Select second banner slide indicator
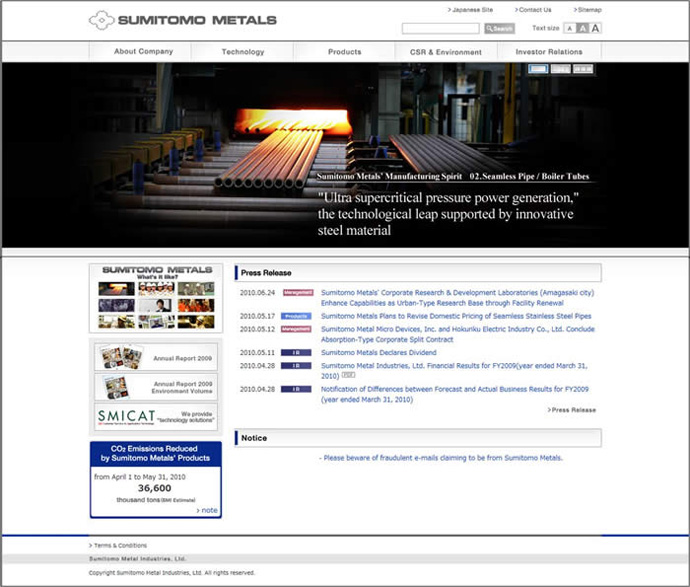690x587 pixels. [561, 69]
